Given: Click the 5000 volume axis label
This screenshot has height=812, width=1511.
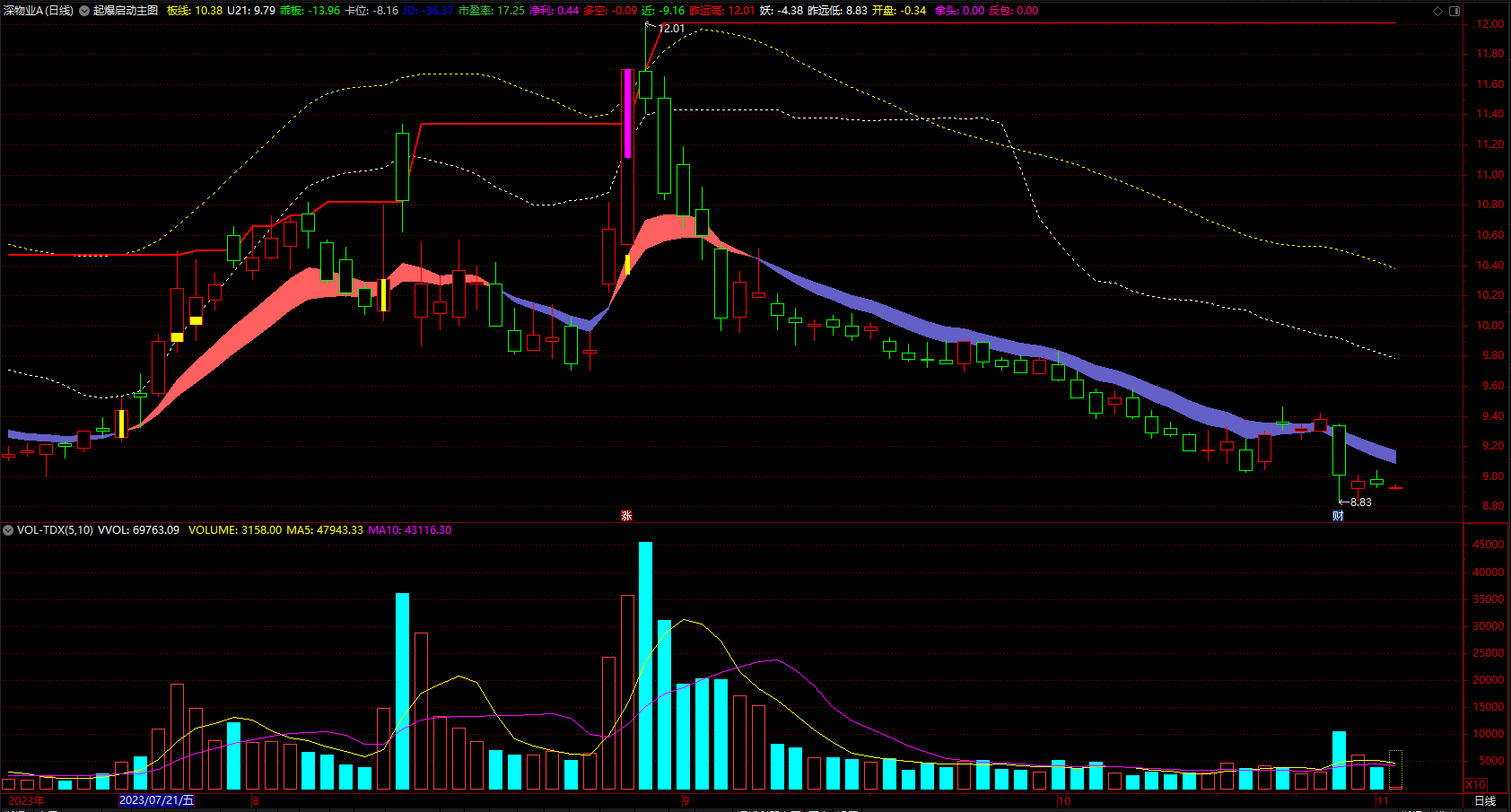Looking at the screenshot, I should 1491,761.
